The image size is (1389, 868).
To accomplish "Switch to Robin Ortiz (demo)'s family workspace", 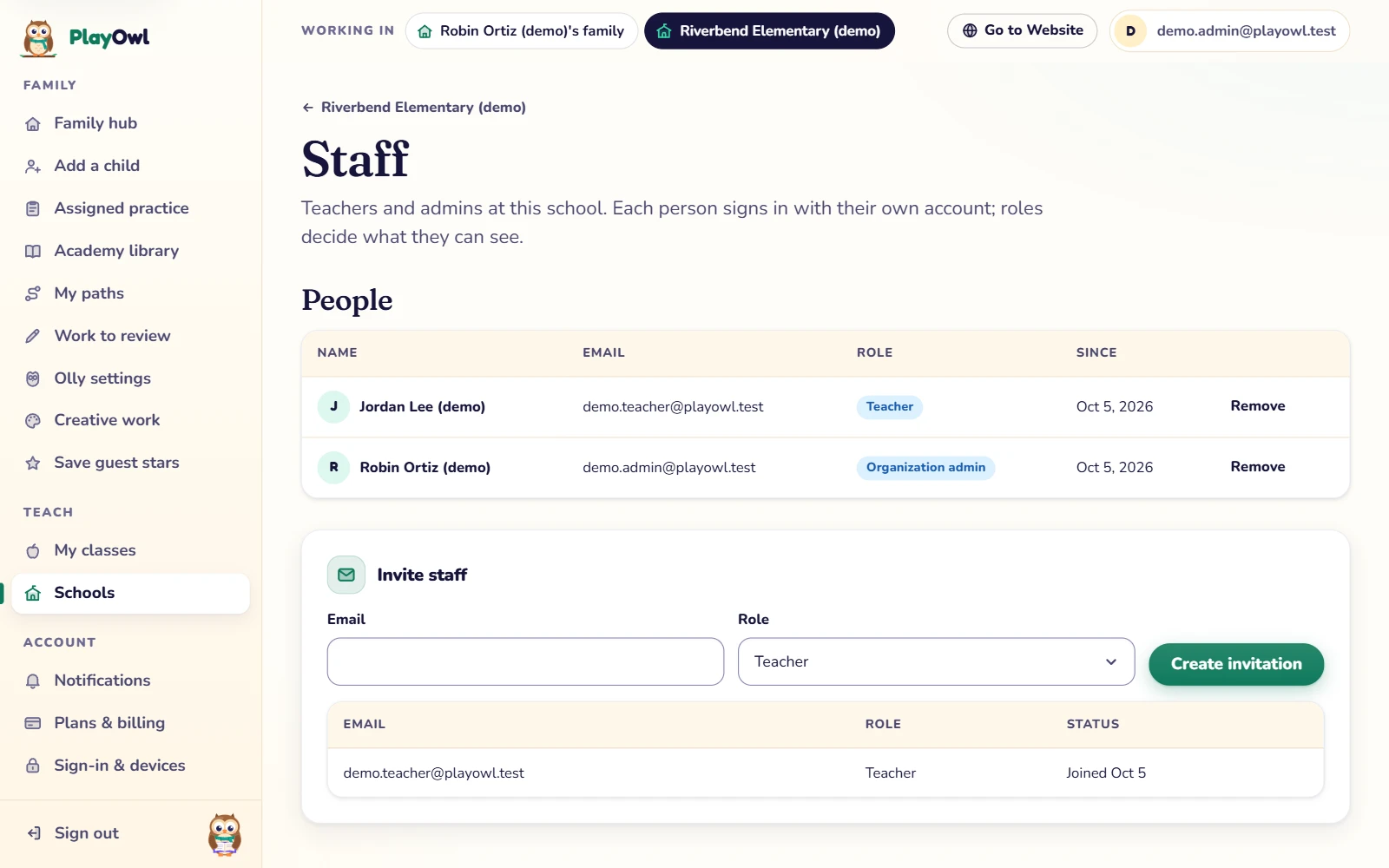I will tap(522, 31).
